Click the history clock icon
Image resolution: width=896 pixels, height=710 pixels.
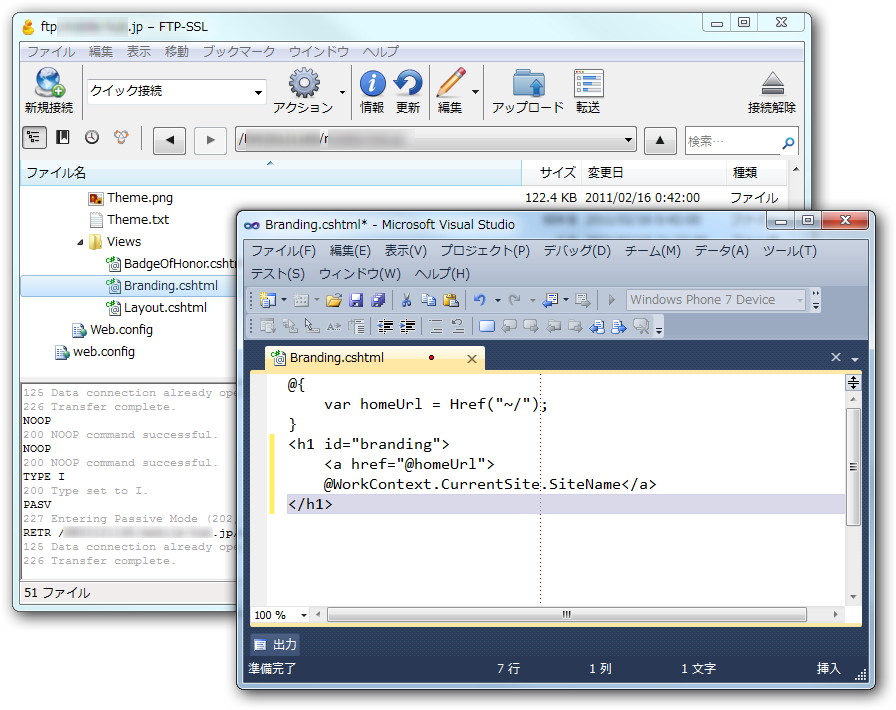click(x=91, y=138)
